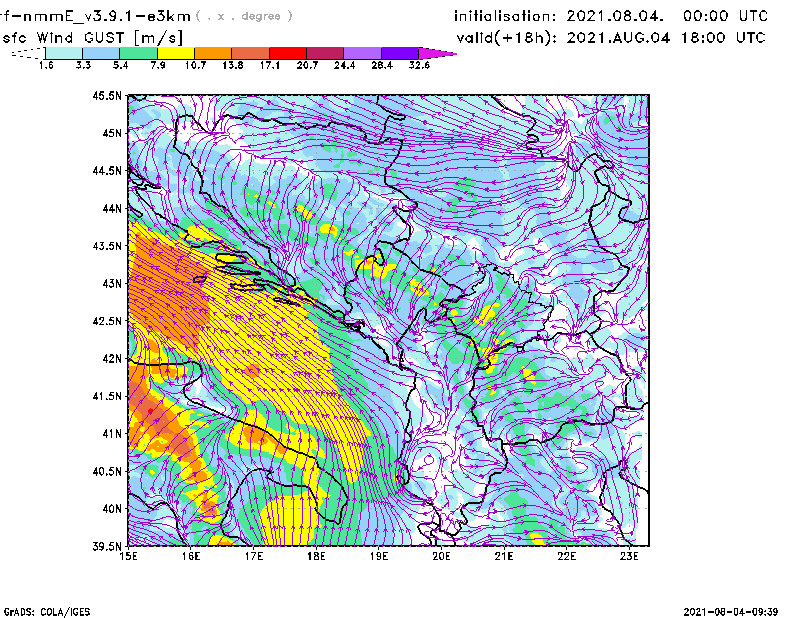This screenshot has width=800, height=618.
Task: Select the light blue legend swatch between 3.3 and 5.4
Action: pos(101,53)
